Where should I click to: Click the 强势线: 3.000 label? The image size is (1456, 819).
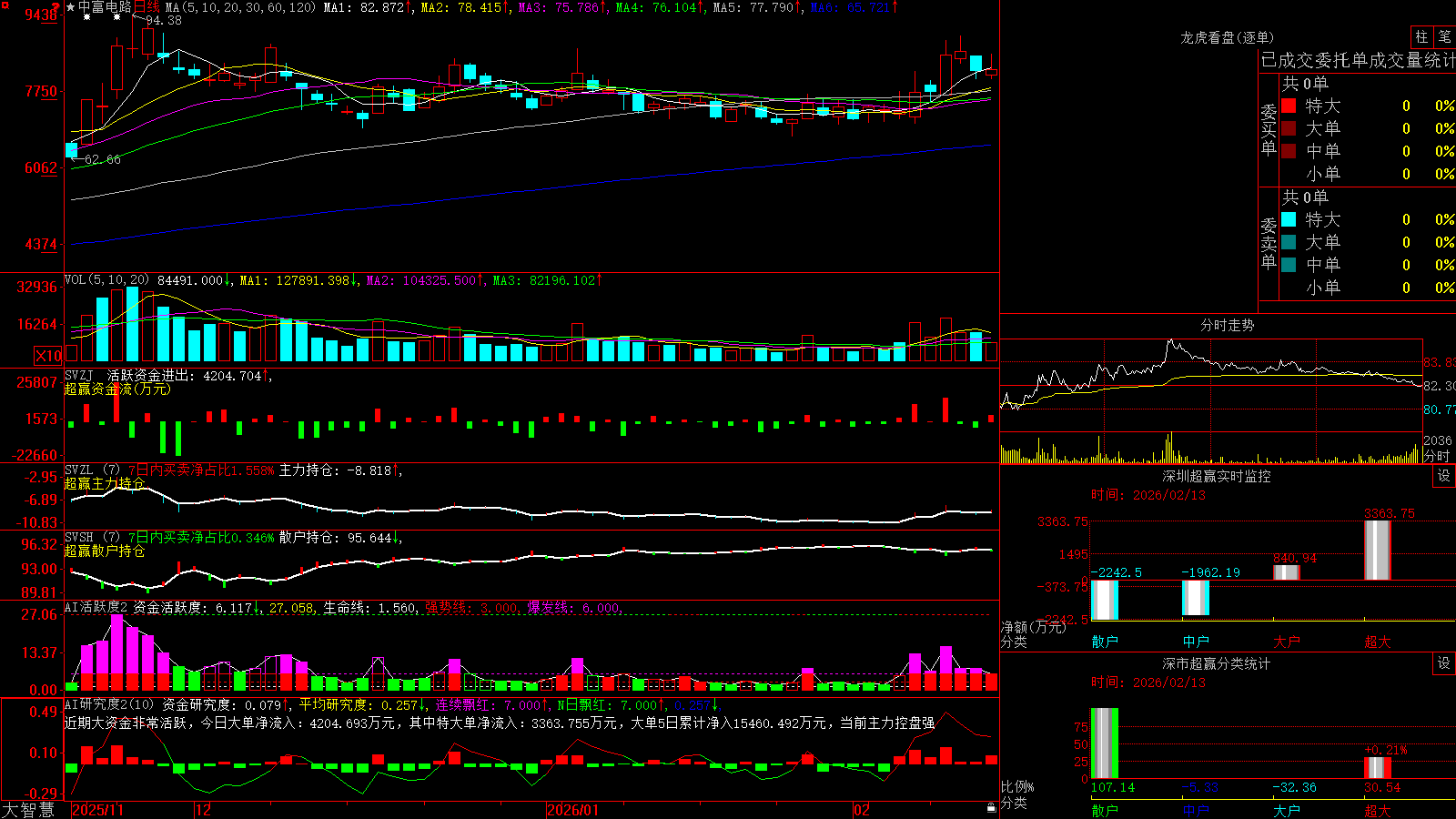471,608
